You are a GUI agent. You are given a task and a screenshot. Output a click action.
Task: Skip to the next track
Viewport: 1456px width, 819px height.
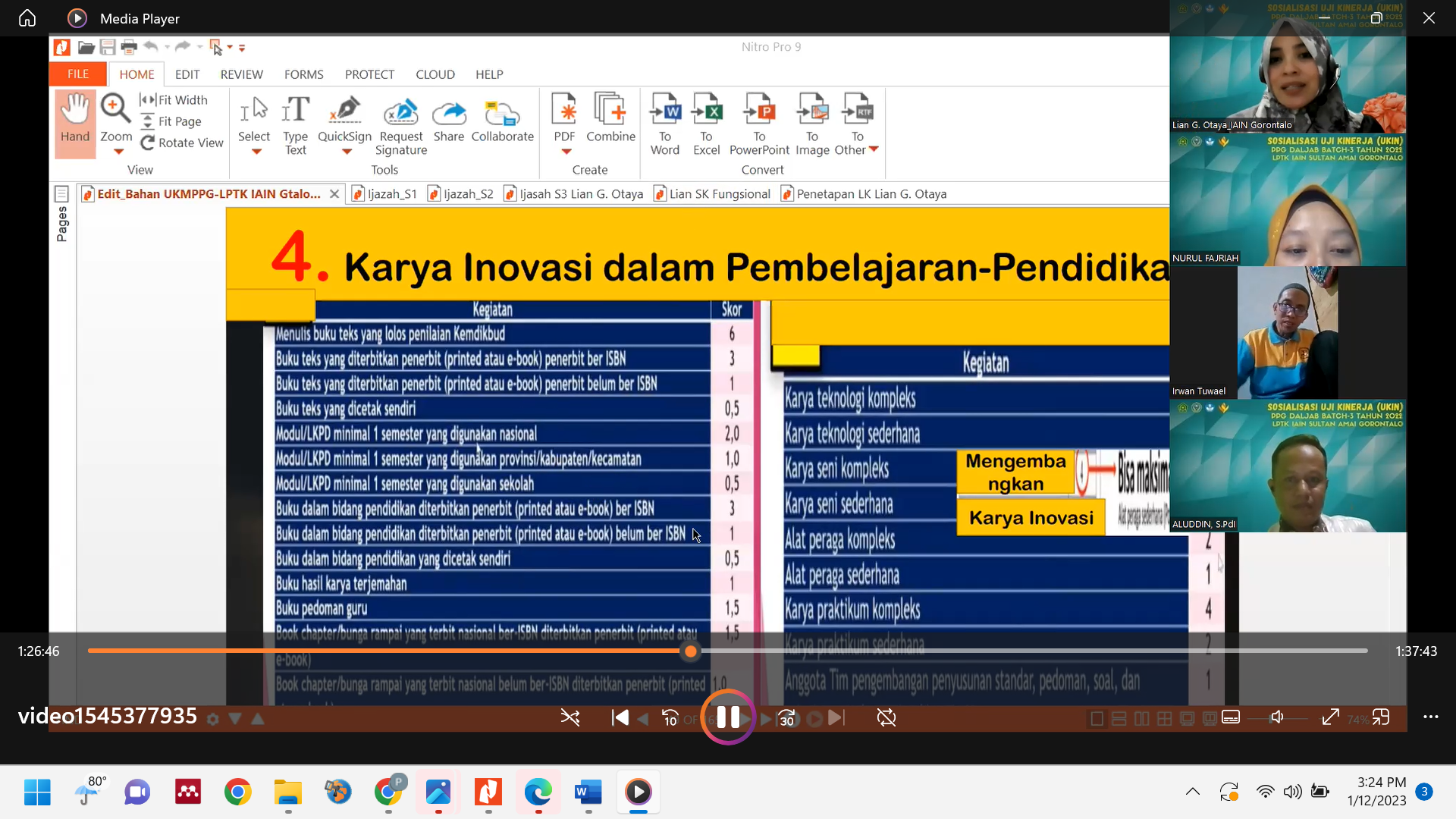point(836,717)
